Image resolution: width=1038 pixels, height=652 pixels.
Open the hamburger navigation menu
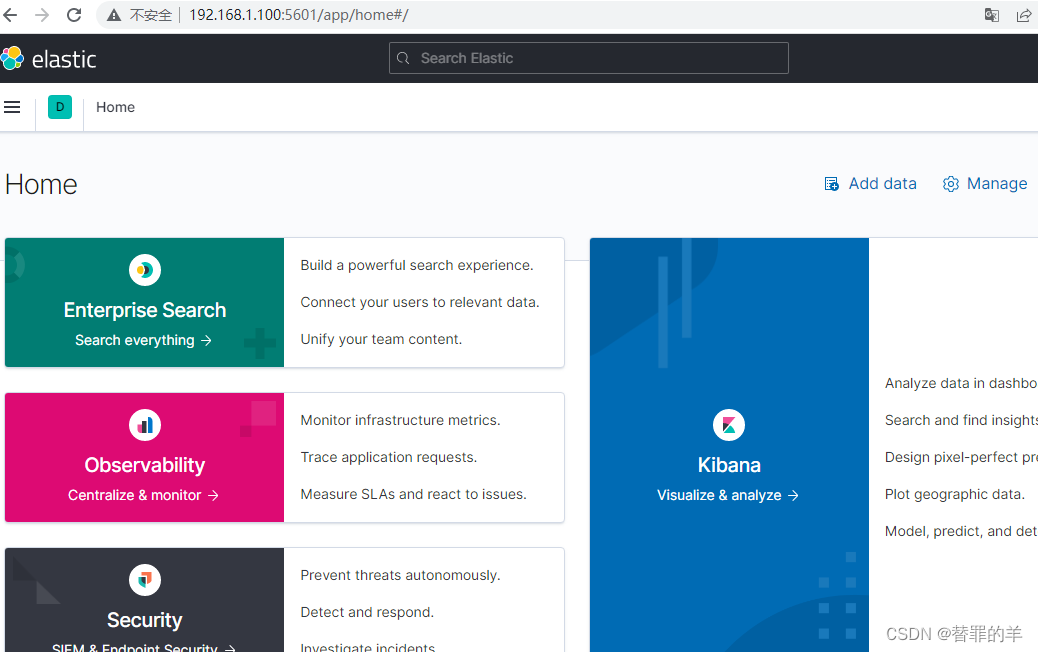click(12, 107)
